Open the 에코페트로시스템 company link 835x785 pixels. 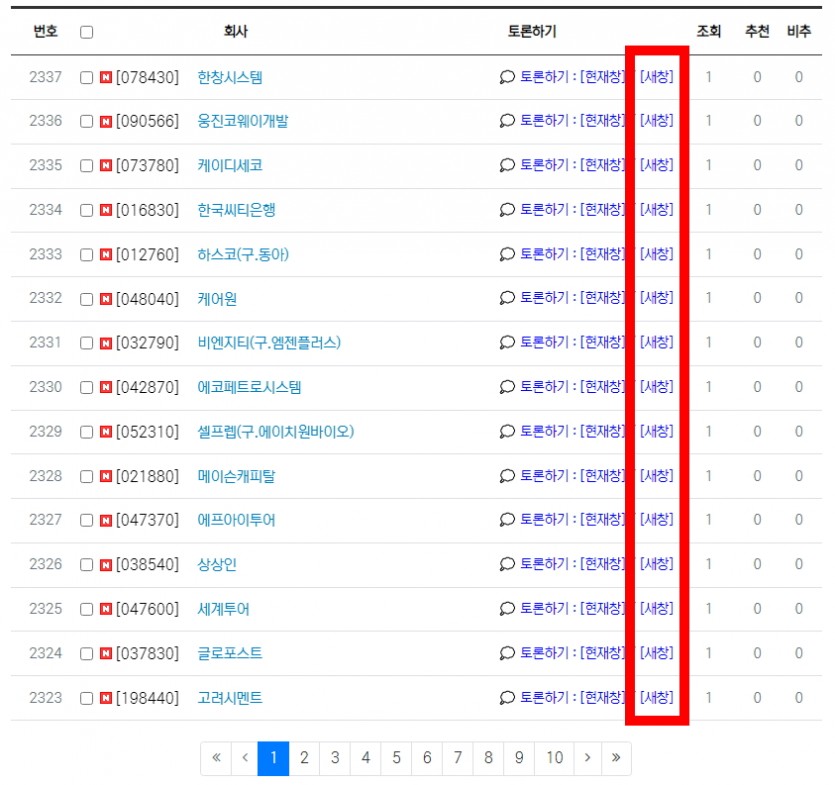pos(249,387)
